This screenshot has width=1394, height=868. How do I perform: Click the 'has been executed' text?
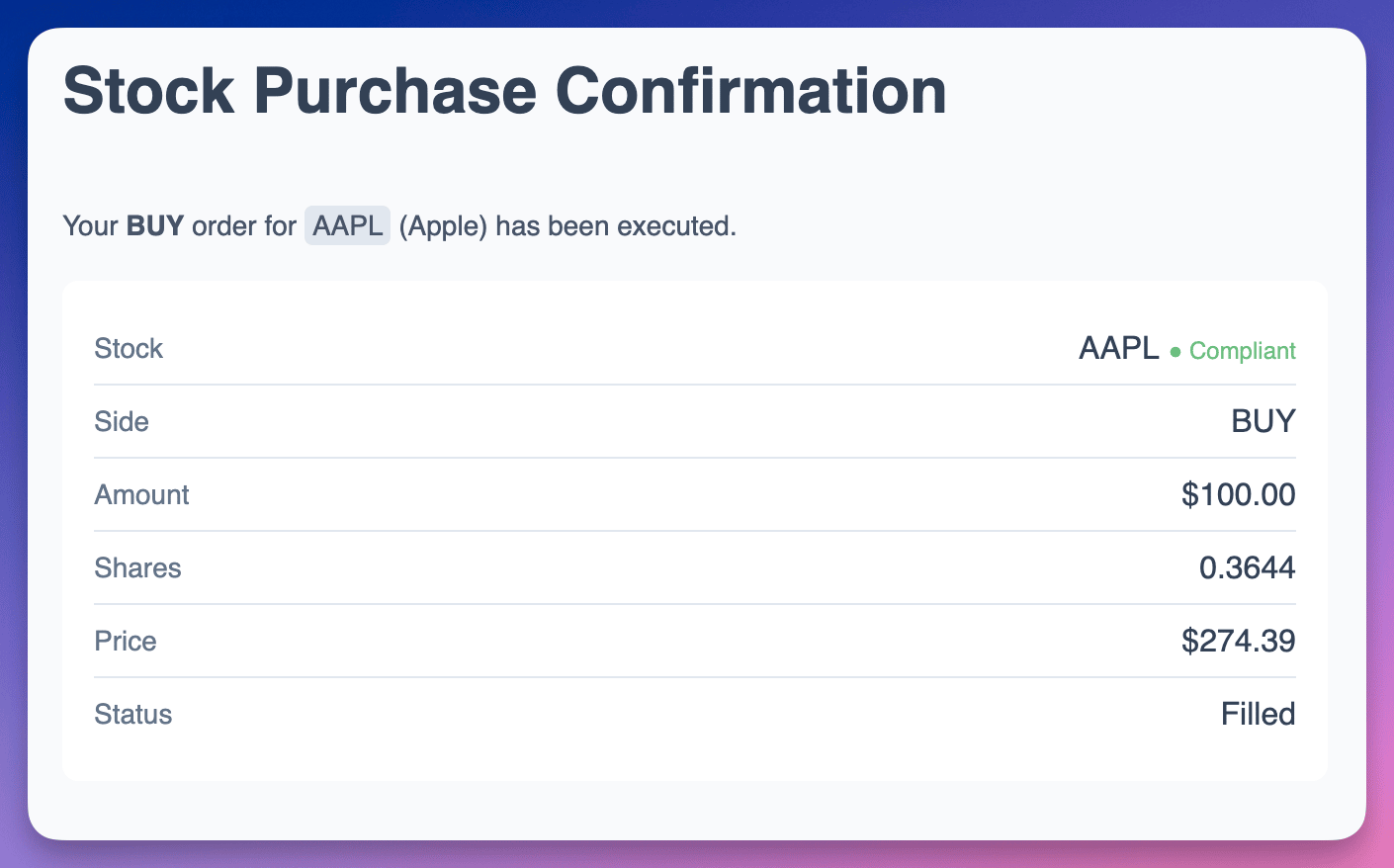coord(616,226)
